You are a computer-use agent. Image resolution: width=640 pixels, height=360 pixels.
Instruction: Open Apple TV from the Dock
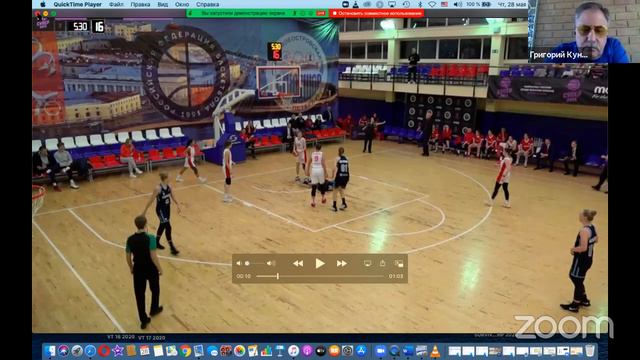320,351
